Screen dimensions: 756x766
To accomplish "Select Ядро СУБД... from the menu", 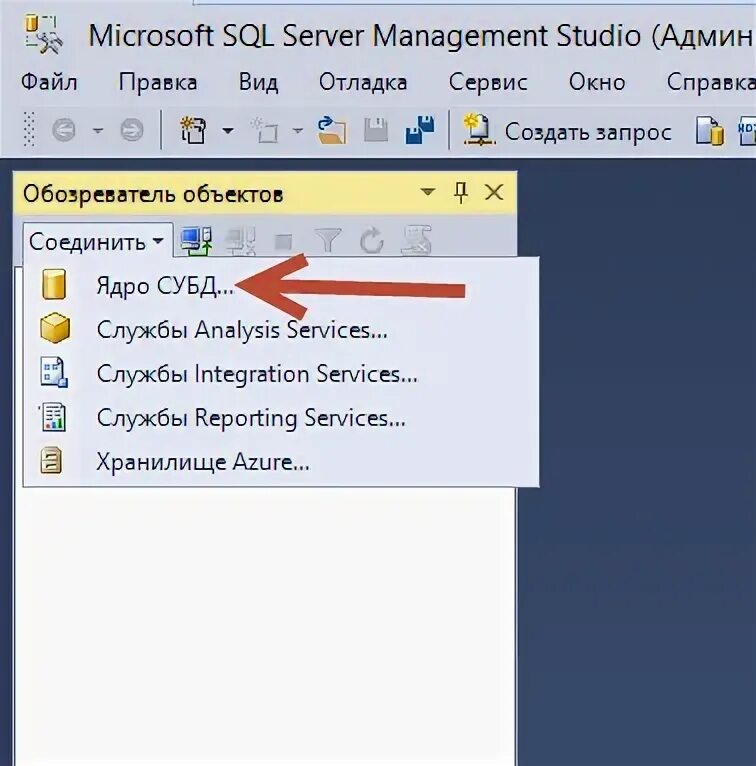I will pos(165,286).
